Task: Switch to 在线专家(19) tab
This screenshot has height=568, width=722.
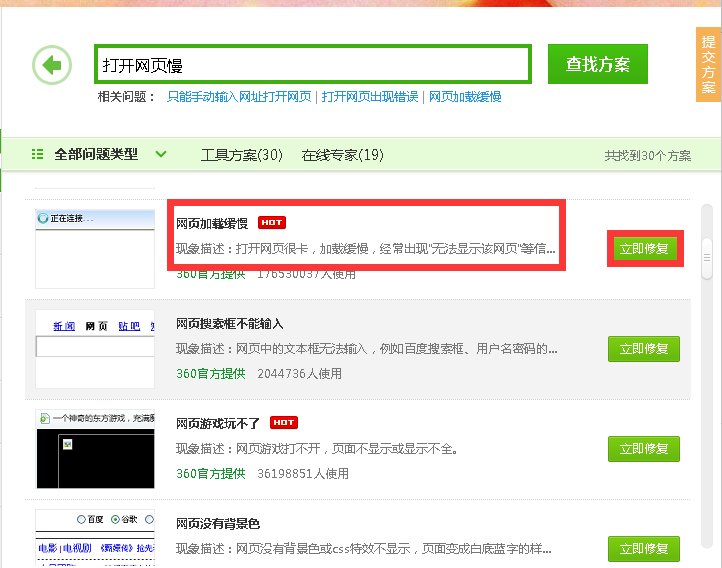Action: point(343,155)
